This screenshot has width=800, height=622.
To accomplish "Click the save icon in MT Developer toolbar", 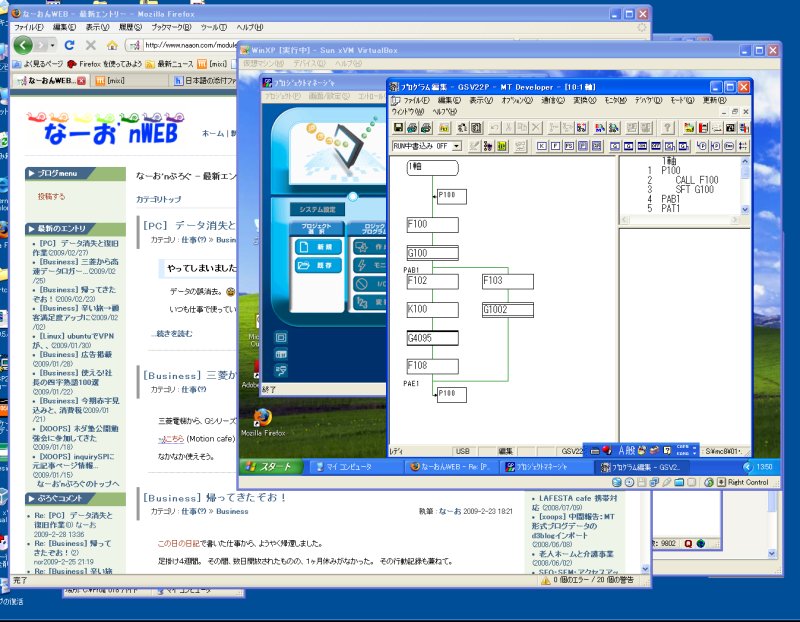I will [x=398, y=128].
